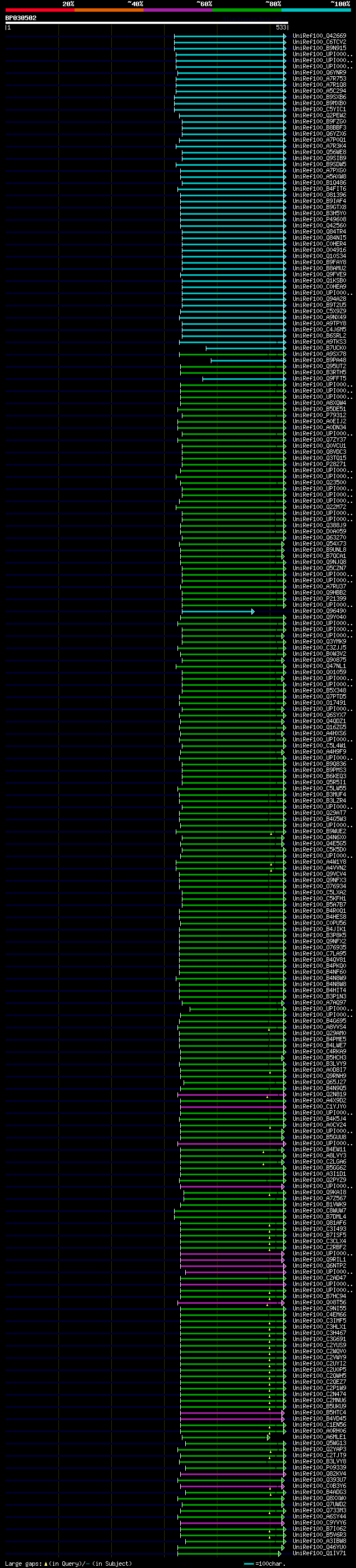Screen dimensions: 356x1568
Task: Select the UniRef100_A5C294 entry
Action: 319,91
